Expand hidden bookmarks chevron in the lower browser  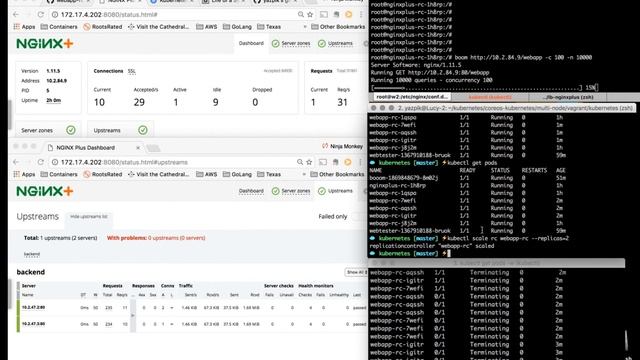pyautogui.click(x=304, y=174)
